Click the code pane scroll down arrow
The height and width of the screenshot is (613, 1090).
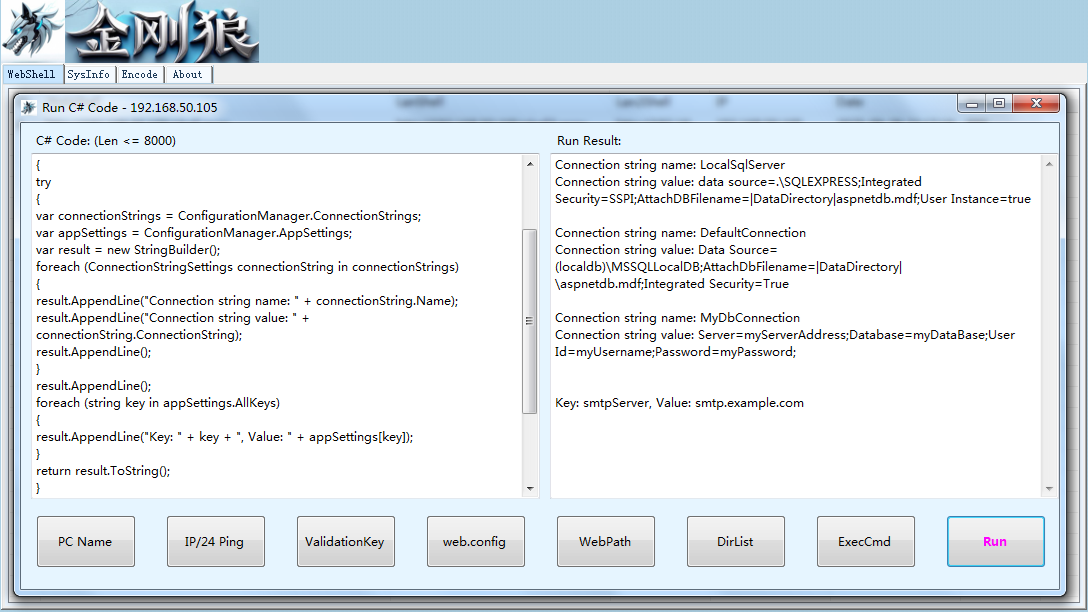(530, 489)
